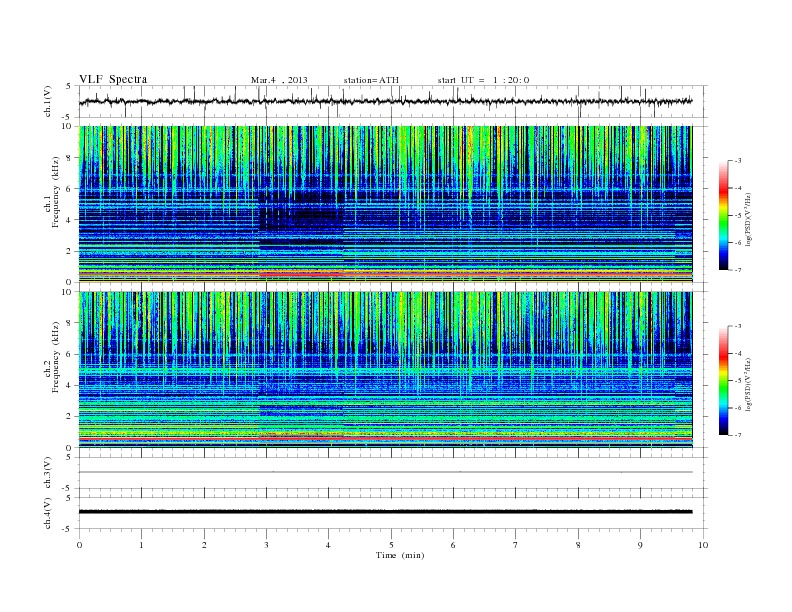
Task: Click time axis tick label "10"
Action: click(x=703, y=545)
